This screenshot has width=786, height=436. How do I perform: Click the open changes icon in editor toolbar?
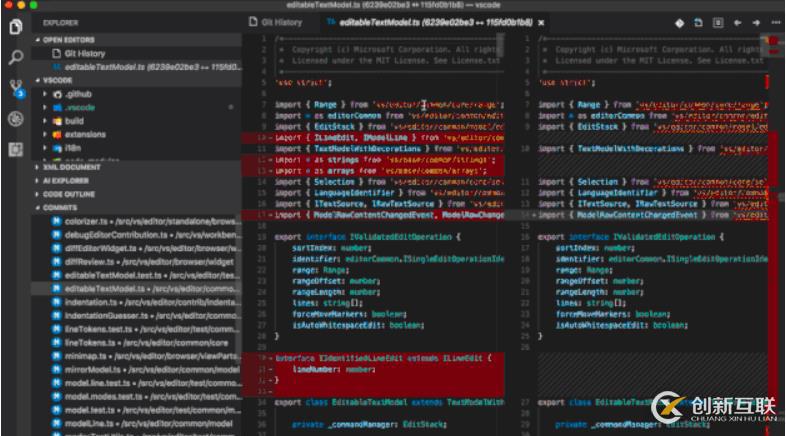(x=698, y=23)
